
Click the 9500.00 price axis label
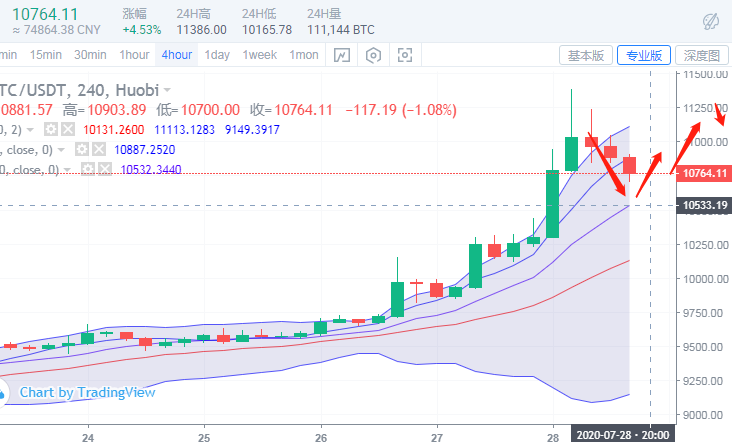click(703, 347)
